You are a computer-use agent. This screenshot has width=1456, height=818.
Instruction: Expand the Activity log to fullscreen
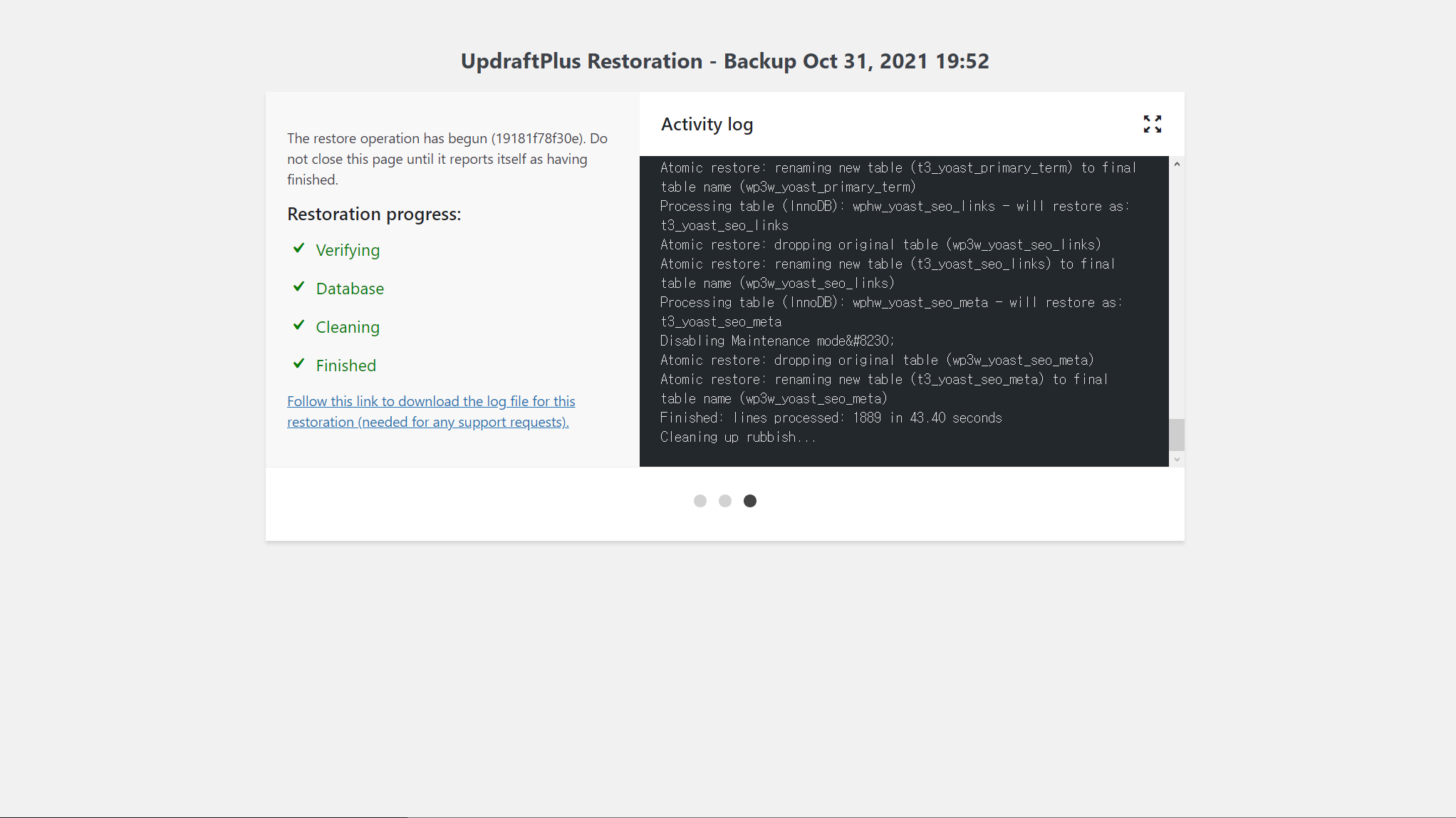pos(1152,124)
